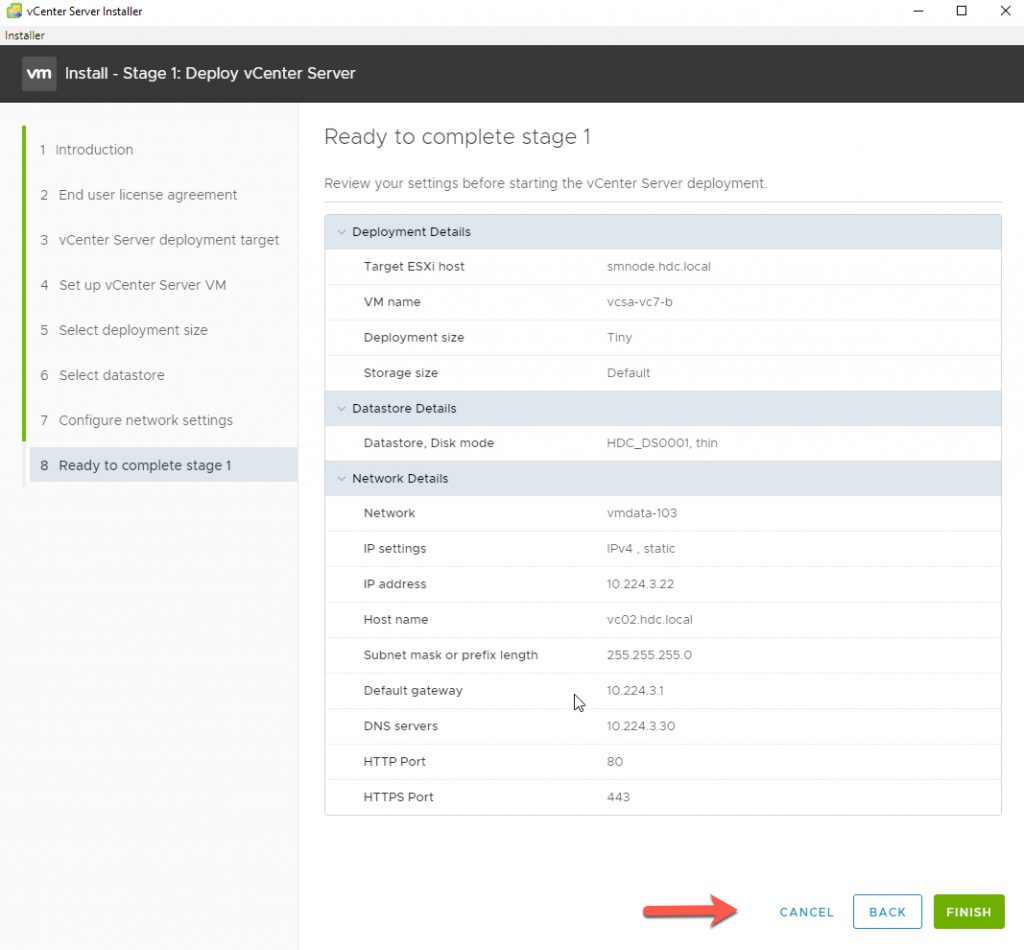Click the Network row label
This screenshot has width=1024, height=950.
click(x=389, y=513)
